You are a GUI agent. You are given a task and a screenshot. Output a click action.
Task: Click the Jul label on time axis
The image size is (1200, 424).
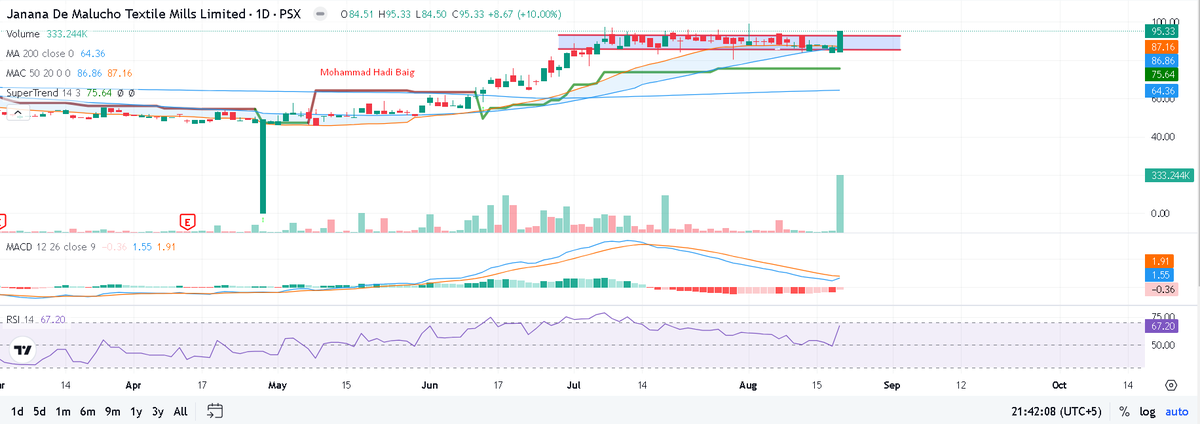[573, 384]
